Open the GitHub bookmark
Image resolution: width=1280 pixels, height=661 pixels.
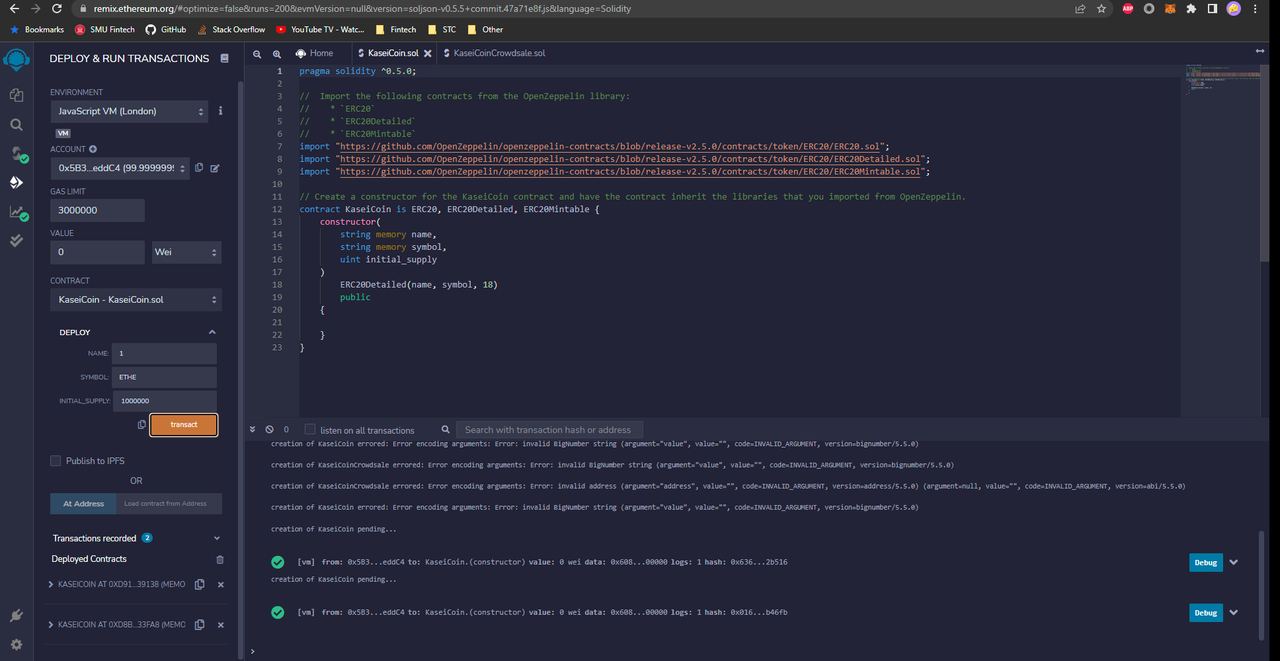point(166,30)
